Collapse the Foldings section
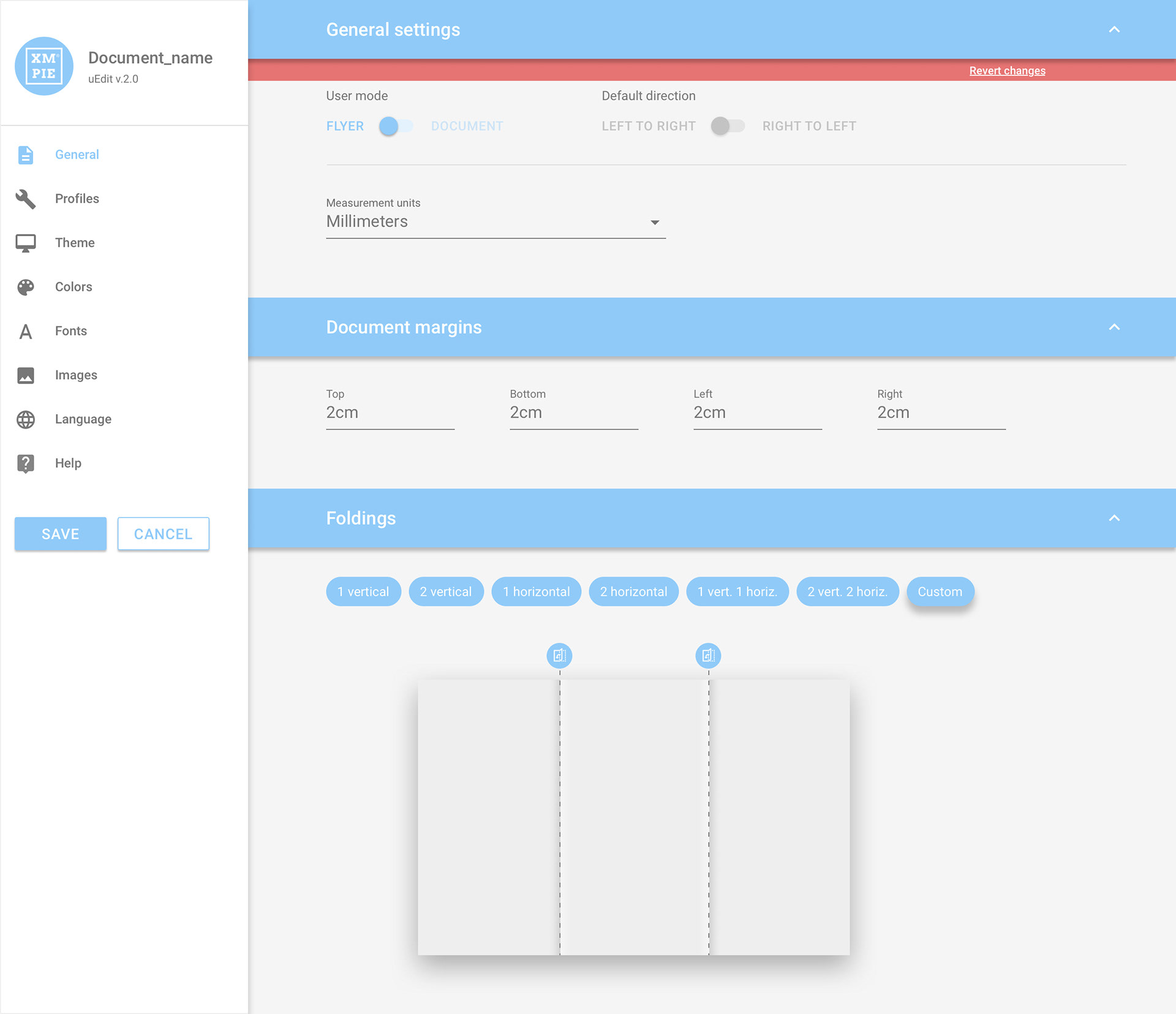 tap(1114, 518)
